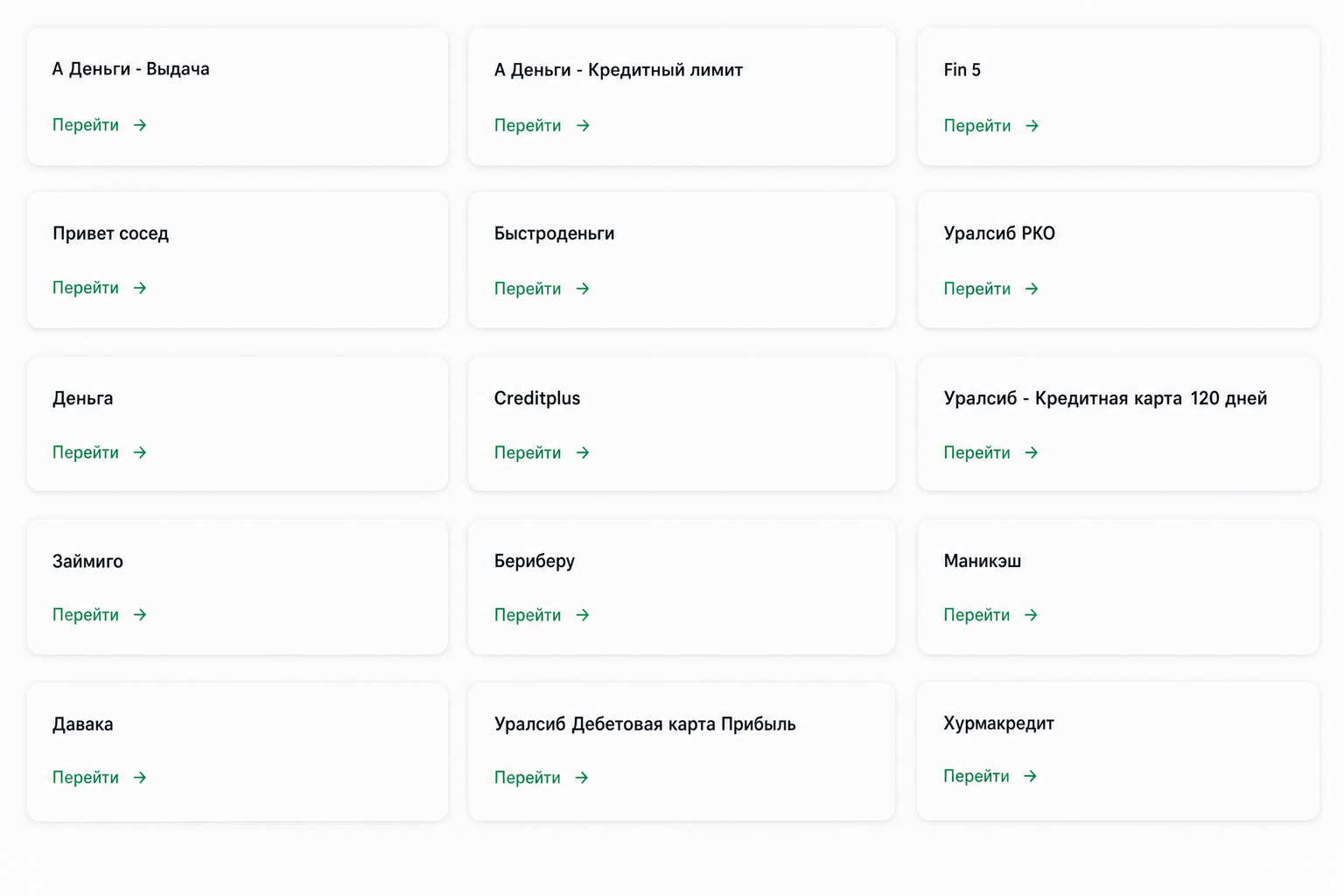This screenshot has height=896, width=1344.
Task: Click Перейти under Давака
Action: 86,778
